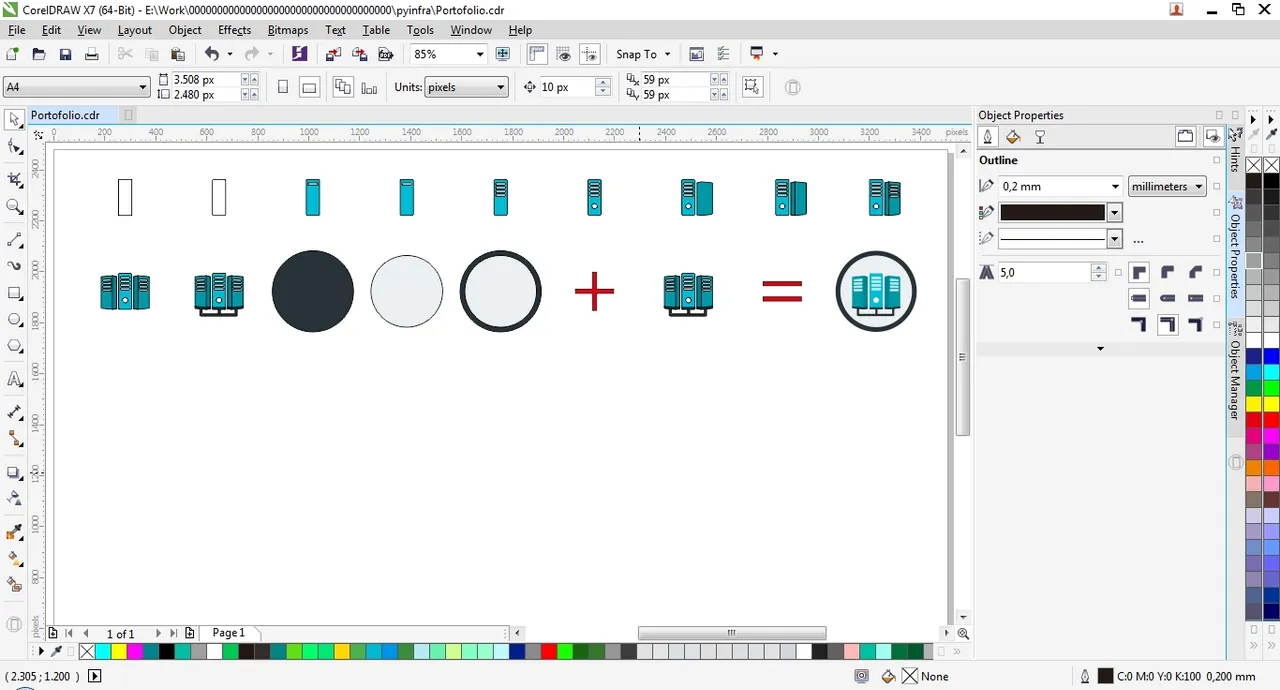
Task: Click the Import icon
Action: click(333, 54)
